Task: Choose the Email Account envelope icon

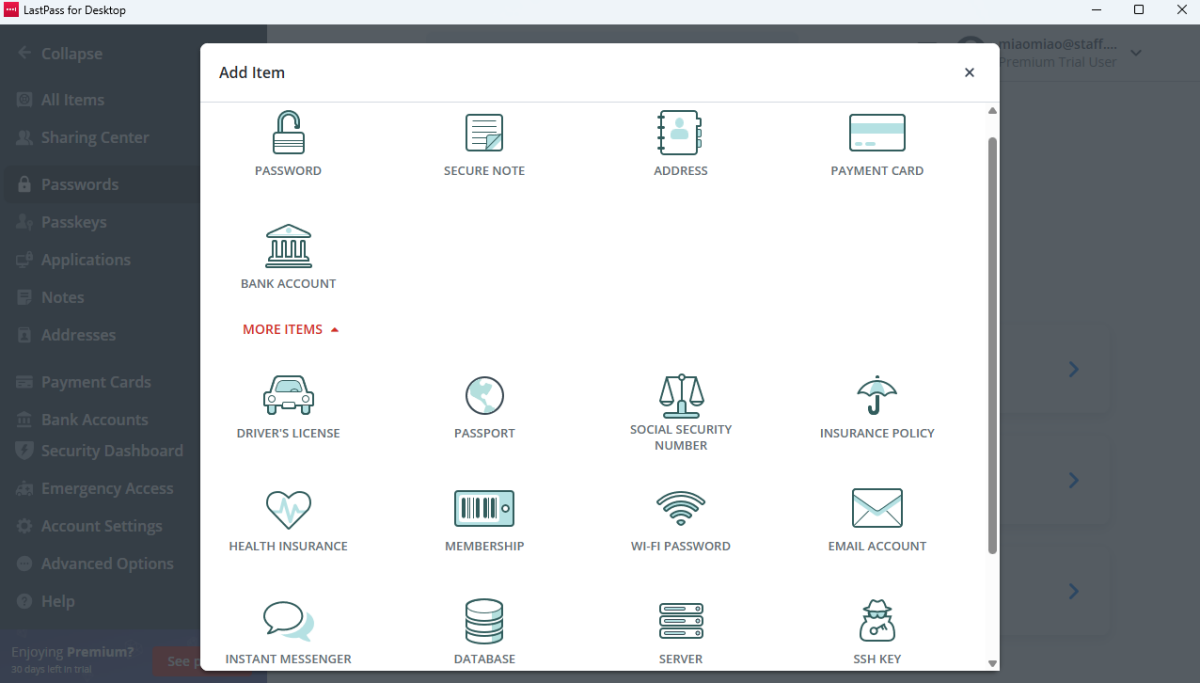Action: [x=877, y=509]
